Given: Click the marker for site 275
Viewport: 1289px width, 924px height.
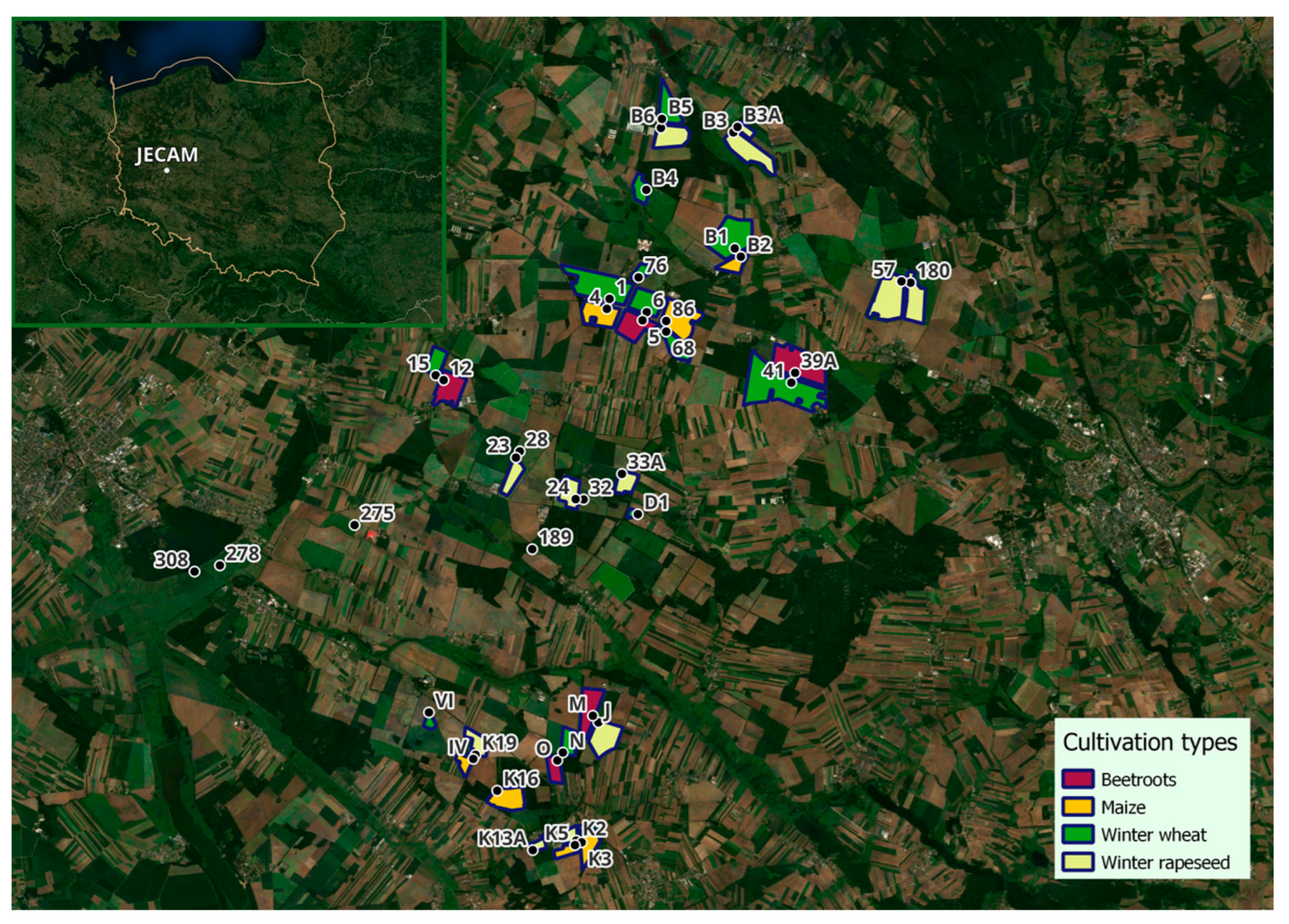Looking at the screenshot, I should click(355, 525).
